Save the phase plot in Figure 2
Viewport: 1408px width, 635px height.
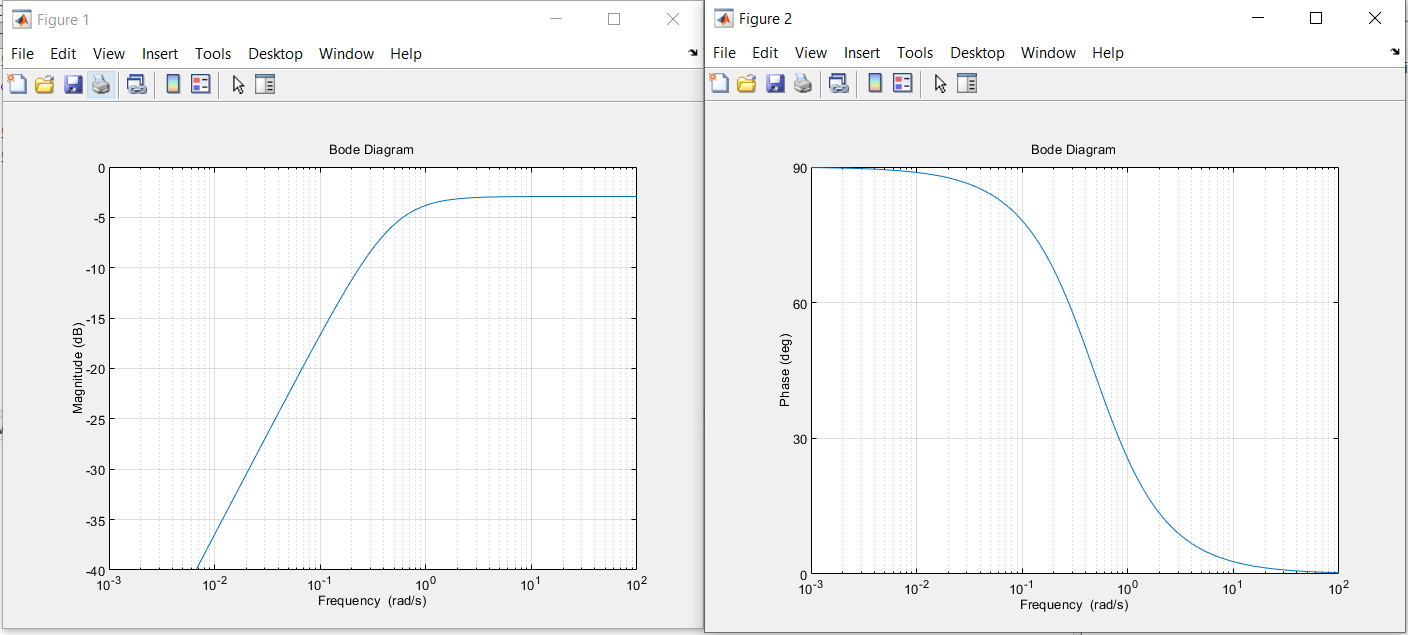[x=775, y=84]
